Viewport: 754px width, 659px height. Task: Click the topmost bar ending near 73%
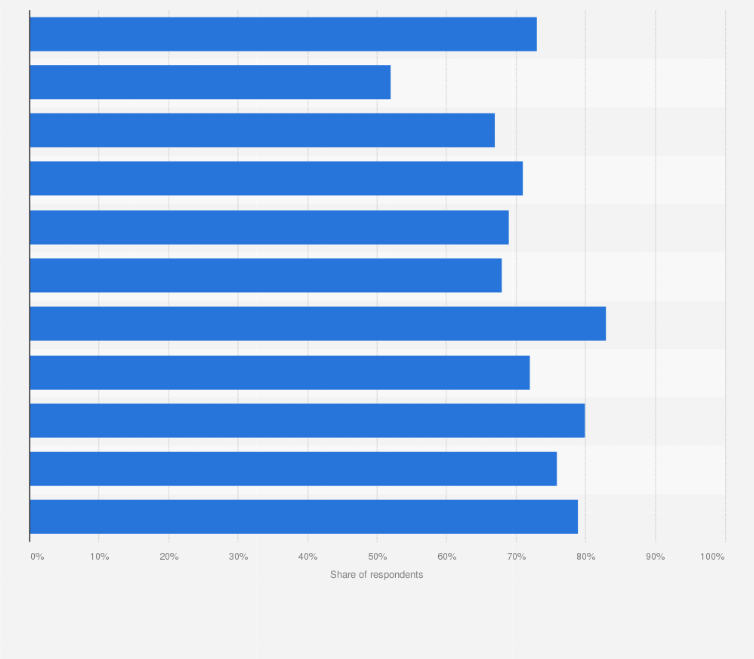point(283,34)
